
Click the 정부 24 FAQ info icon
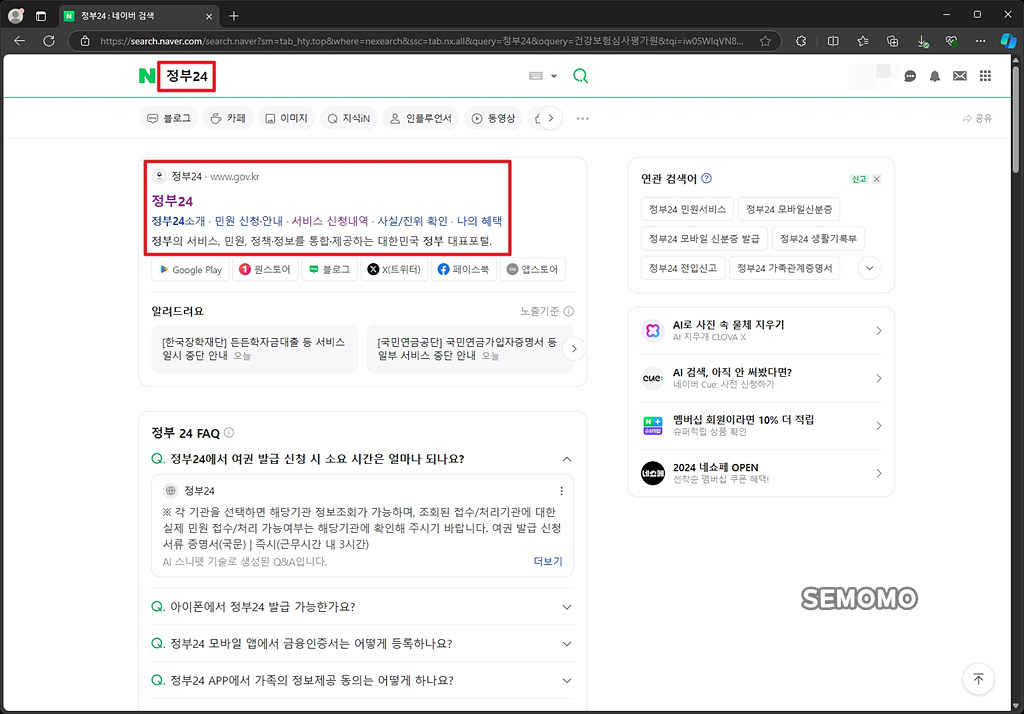coord(229,432)
